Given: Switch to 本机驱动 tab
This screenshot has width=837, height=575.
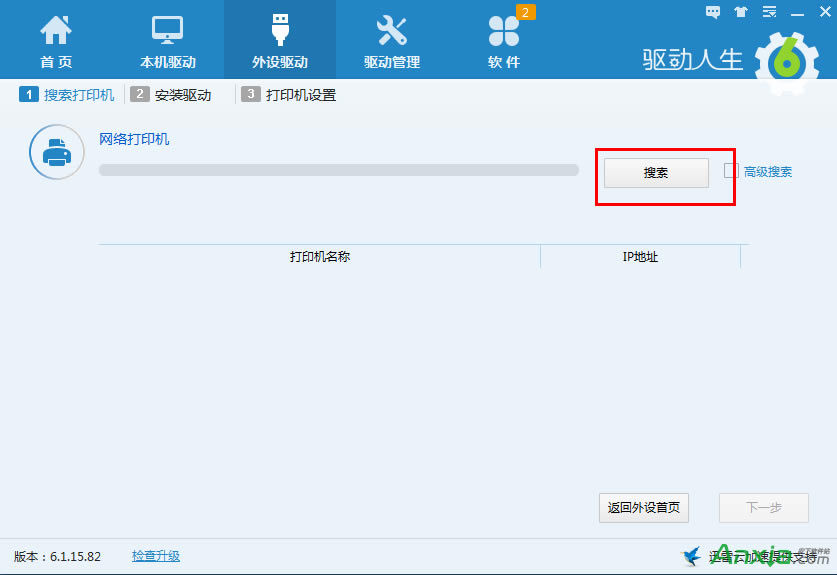Looking at the screenshot, I should (x=168, y=40).
